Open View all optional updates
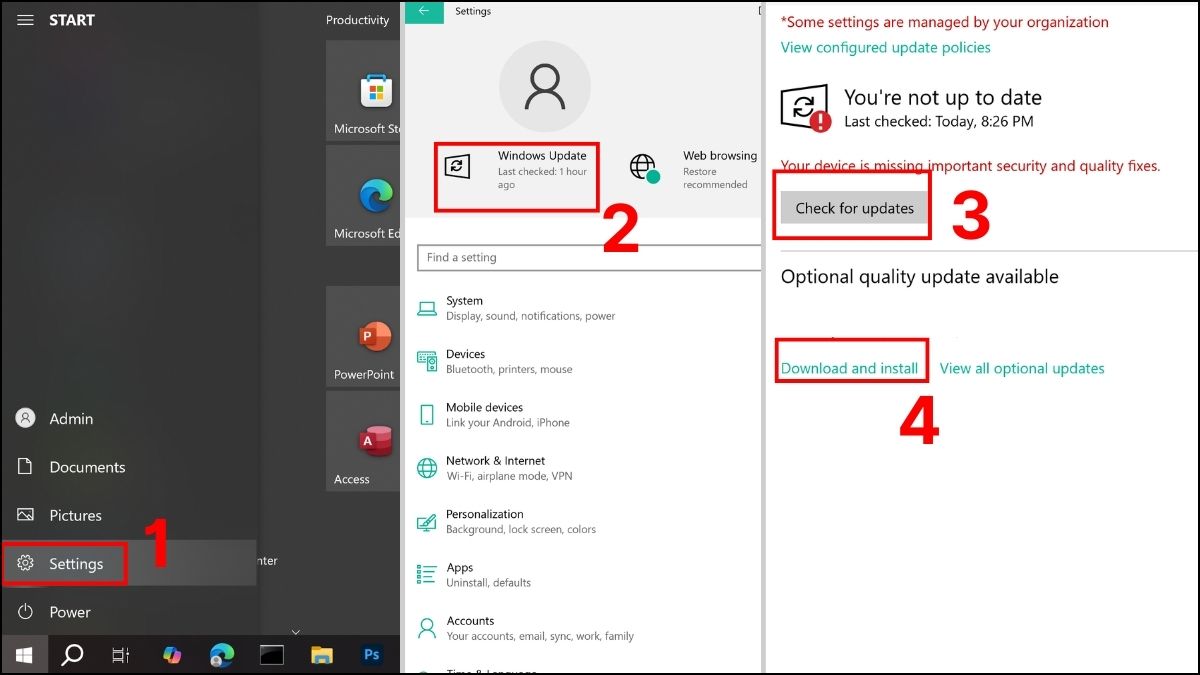The height and width of the screenshot is (675, 1200). tap(1022, 368)
